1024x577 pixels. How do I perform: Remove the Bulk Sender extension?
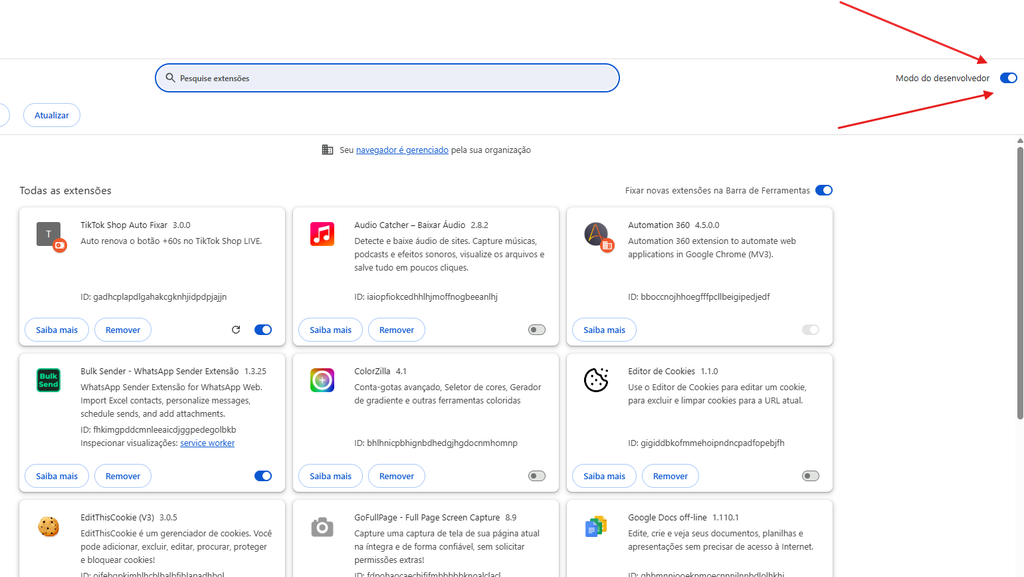click(123, 476)
